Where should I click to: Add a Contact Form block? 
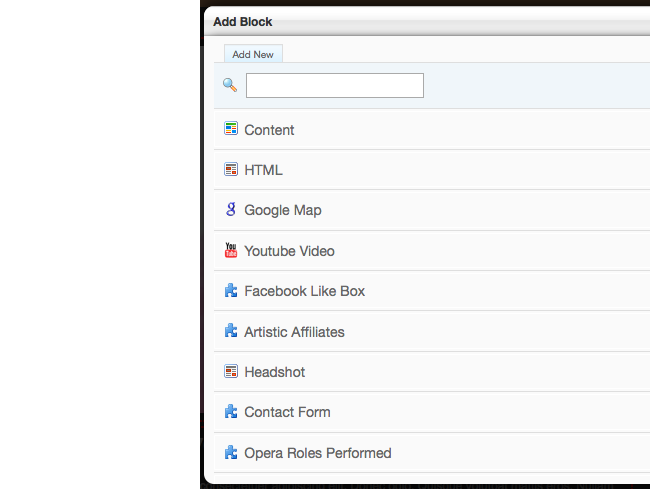tap(432, 412)
